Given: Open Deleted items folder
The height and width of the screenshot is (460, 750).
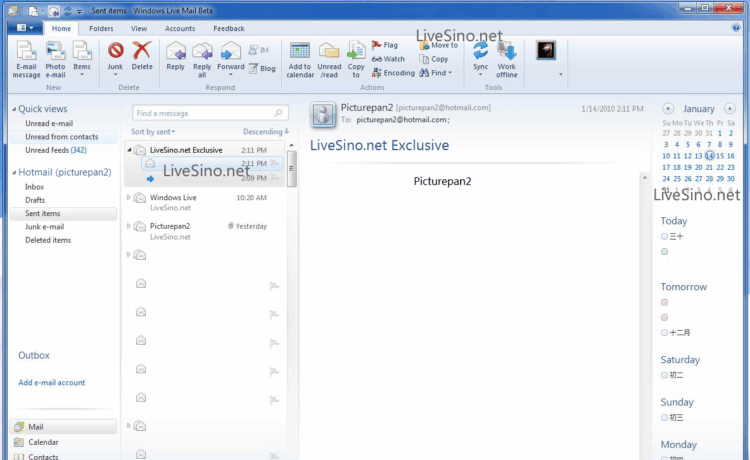Looking at the screenshot, I should [x=48, y=241].
